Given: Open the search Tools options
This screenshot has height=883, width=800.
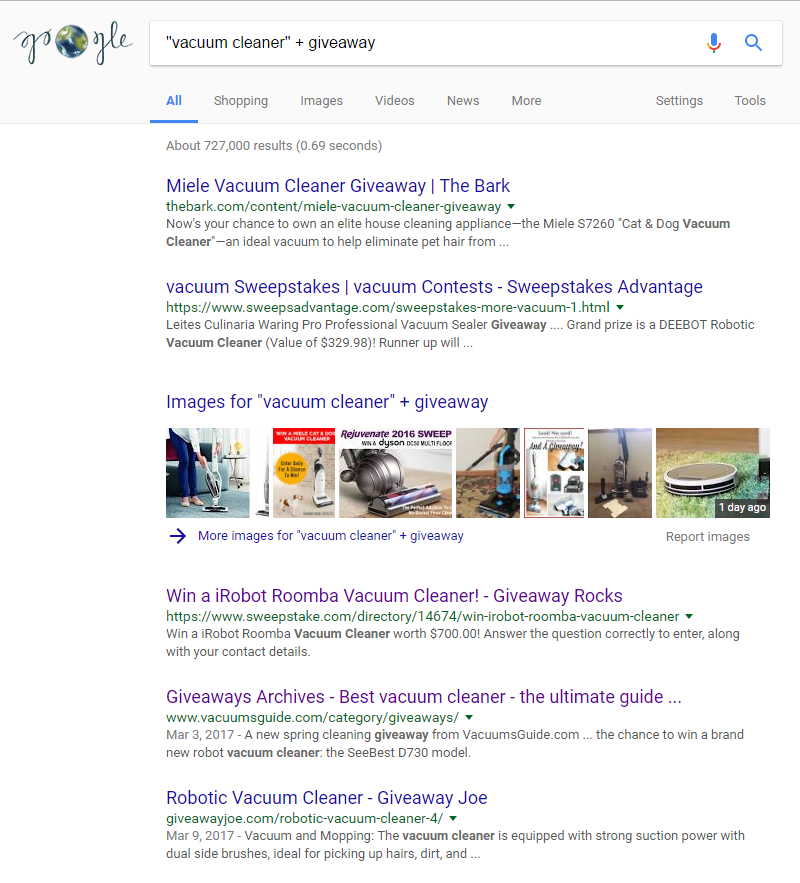Looking at the screenshot, I should 750,101.
